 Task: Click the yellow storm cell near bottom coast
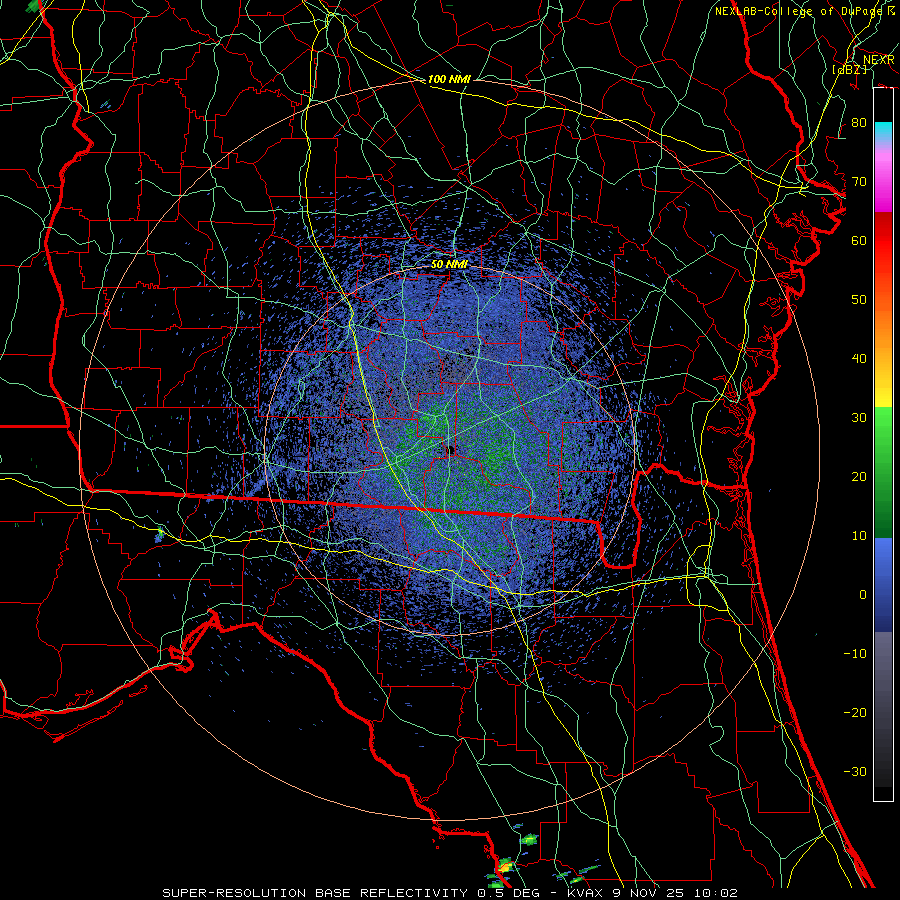(505, 865)
